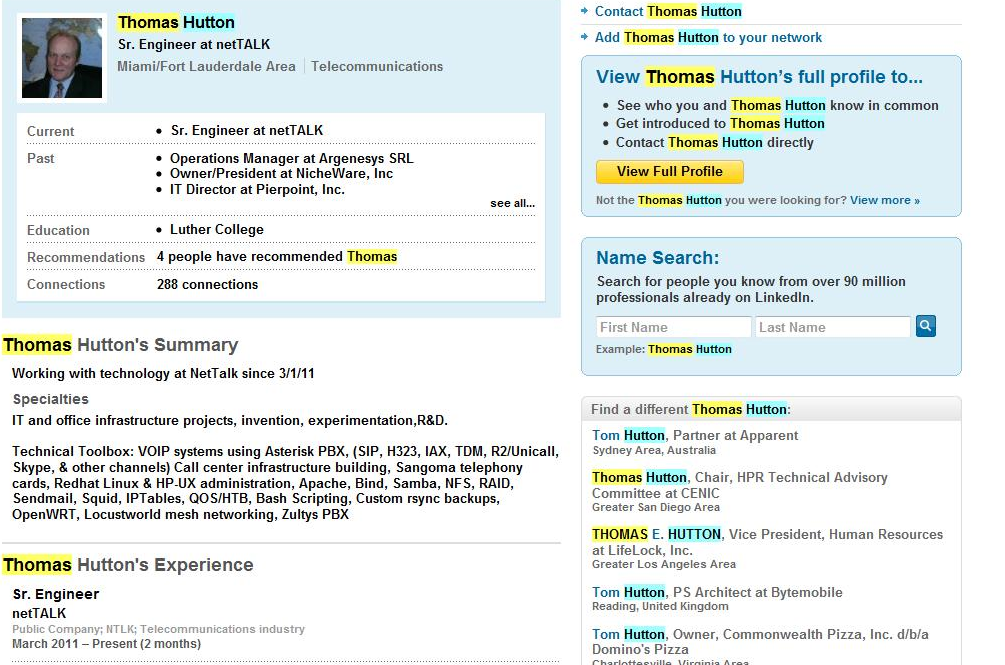Click the netTALK company name under Experience
Image resolution: width=1005 pixels, height=665 pixels.
pos(39,613)
